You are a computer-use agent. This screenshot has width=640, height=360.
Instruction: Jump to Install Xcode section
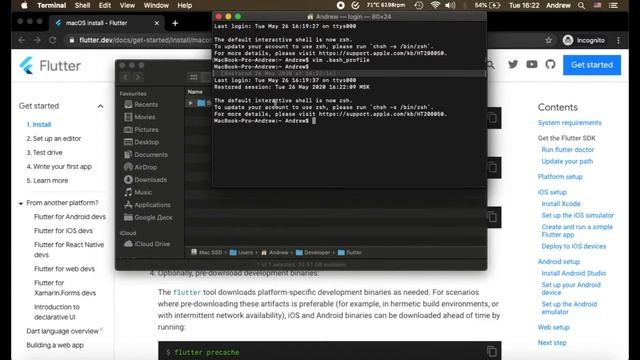coord(561,204)
